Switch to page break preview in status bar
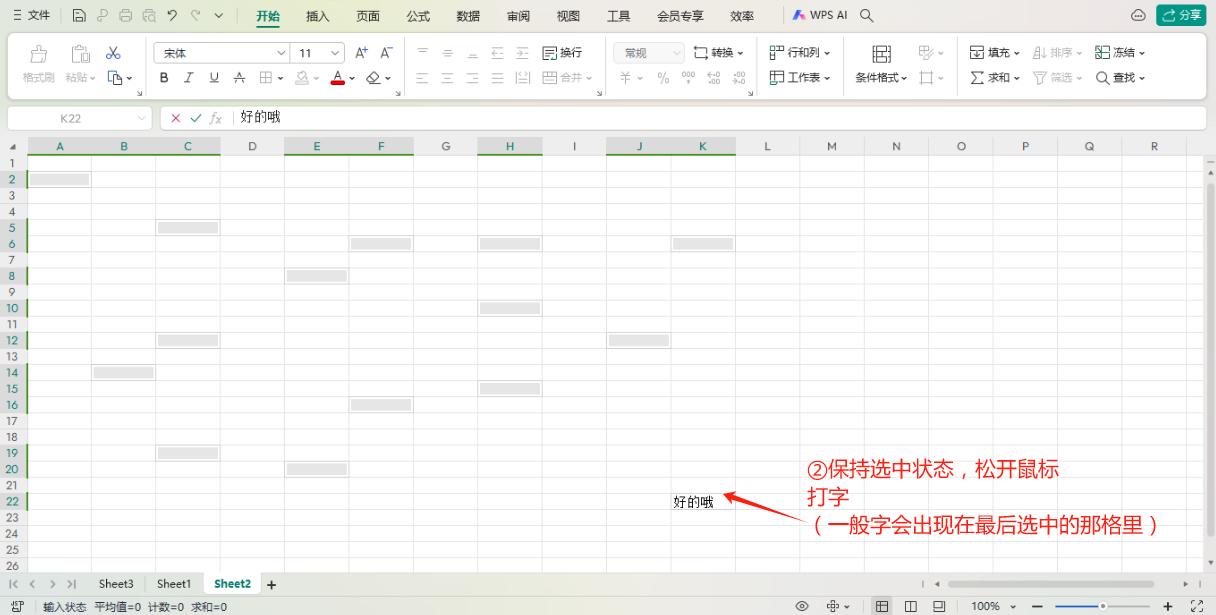 (939, 606)
